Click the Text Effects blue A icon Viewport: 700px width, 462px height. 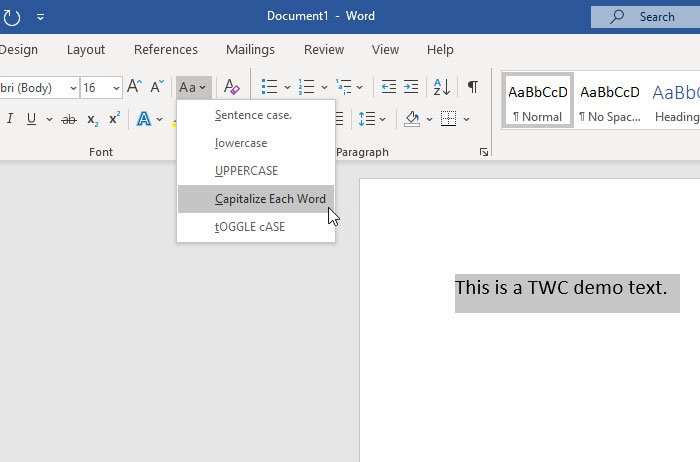tap(144, 119)
